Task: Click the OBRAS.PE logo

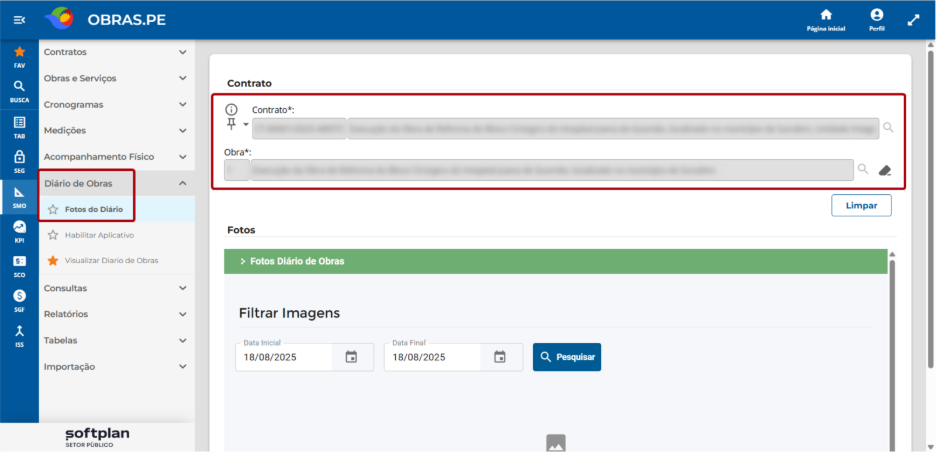Action: click(x=105, y=20)
